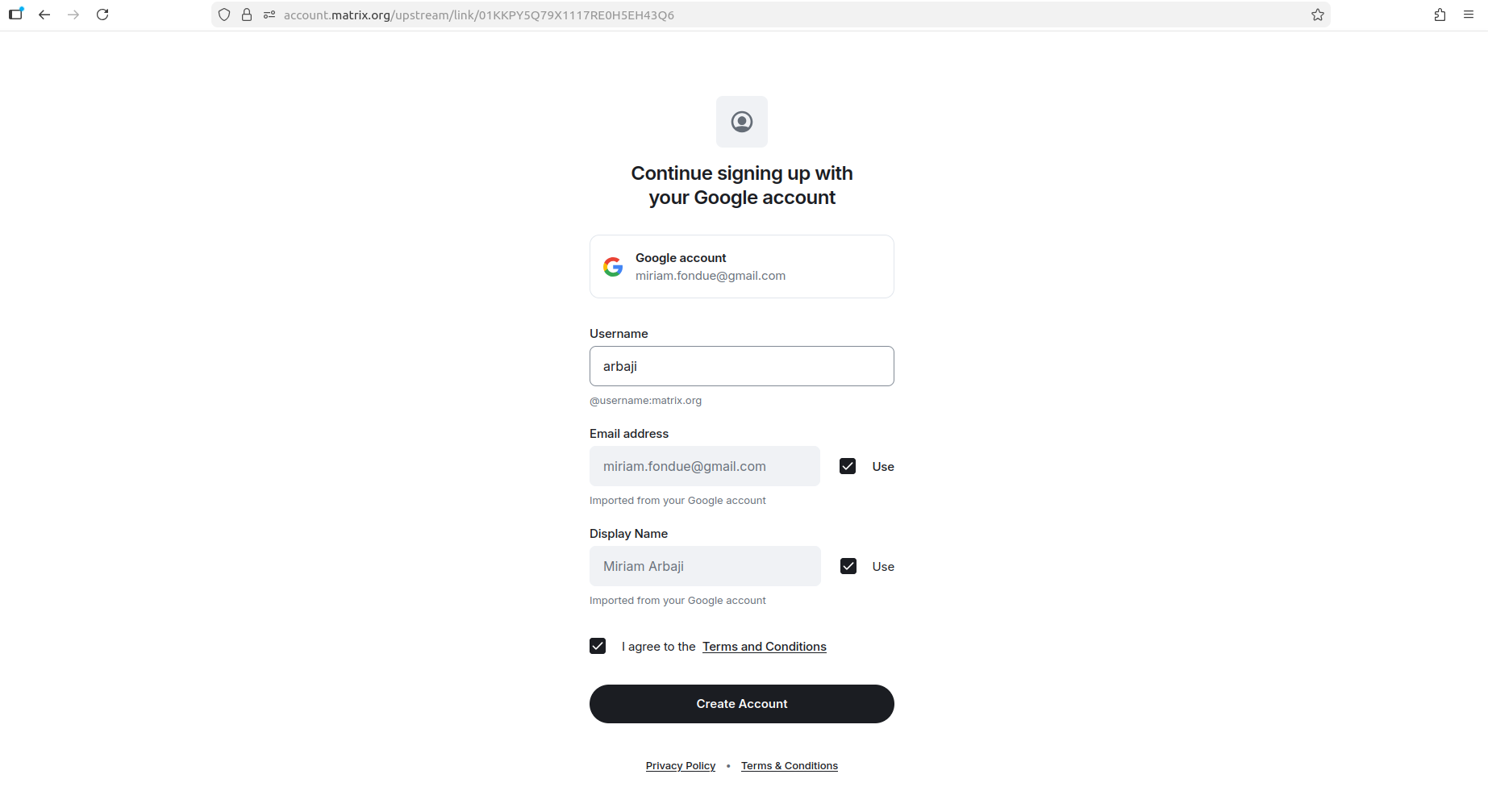Click the browser back arrow

(44, 15)
